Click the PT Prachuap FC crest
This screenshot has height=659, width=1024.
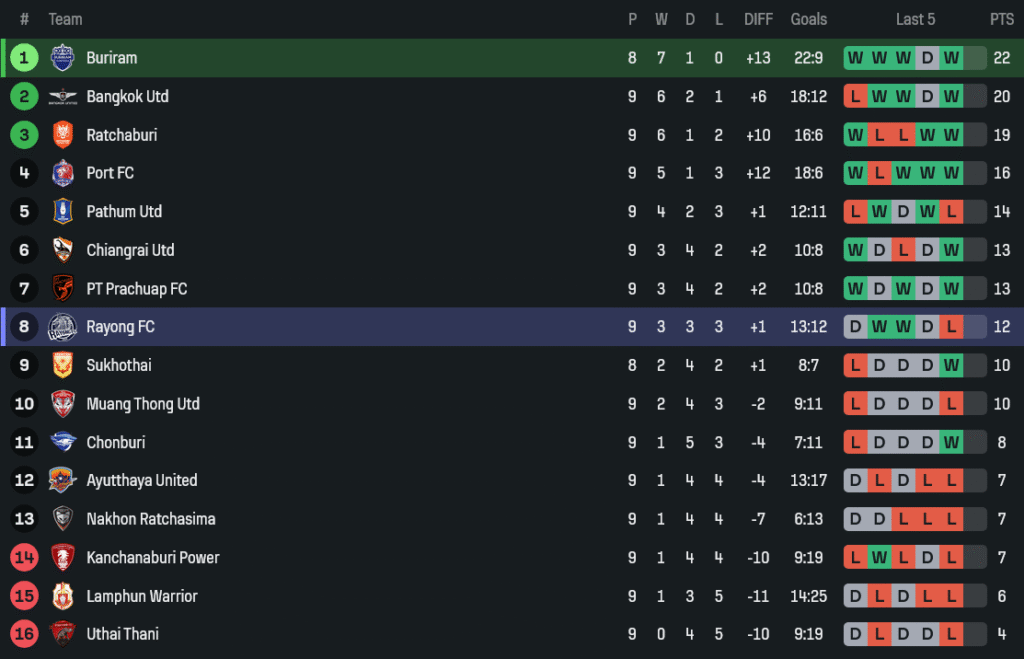tap(62, 289)
